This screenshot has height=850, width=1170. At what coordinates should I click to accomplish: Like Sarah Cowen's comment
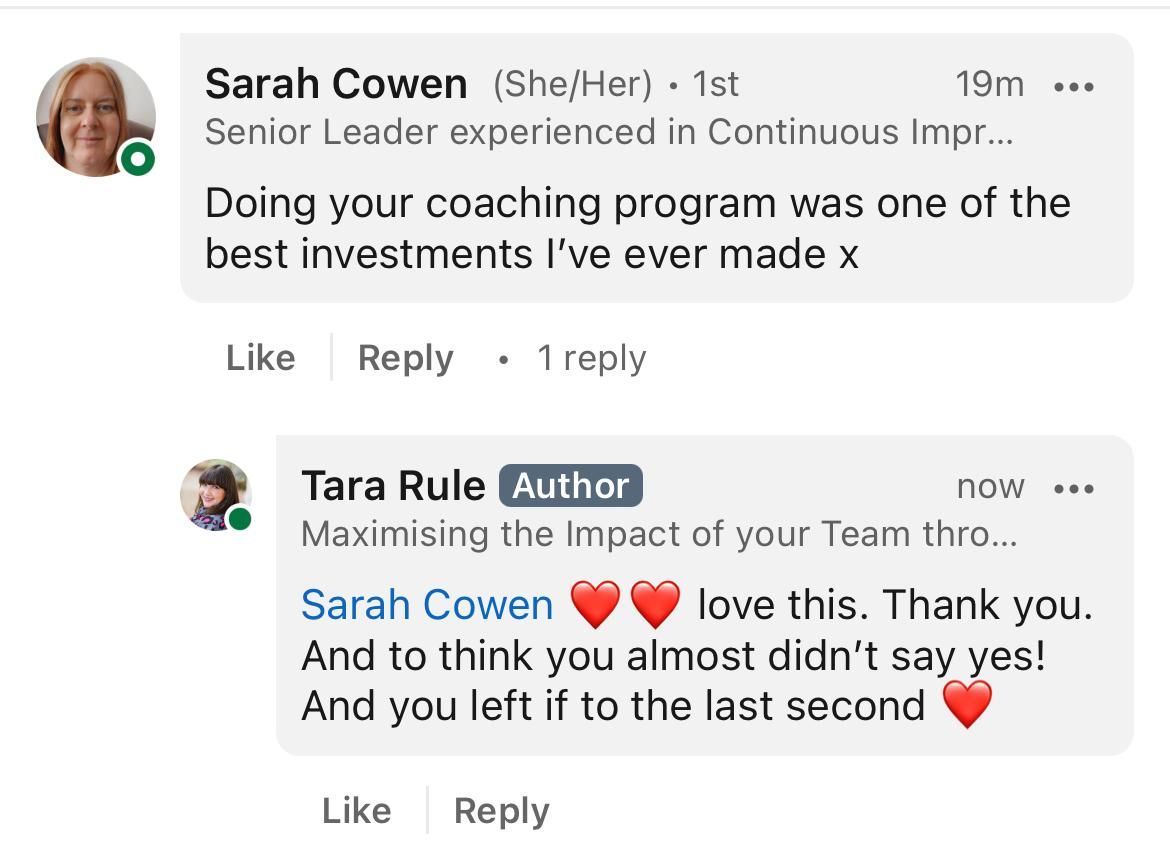coord(260,358)
